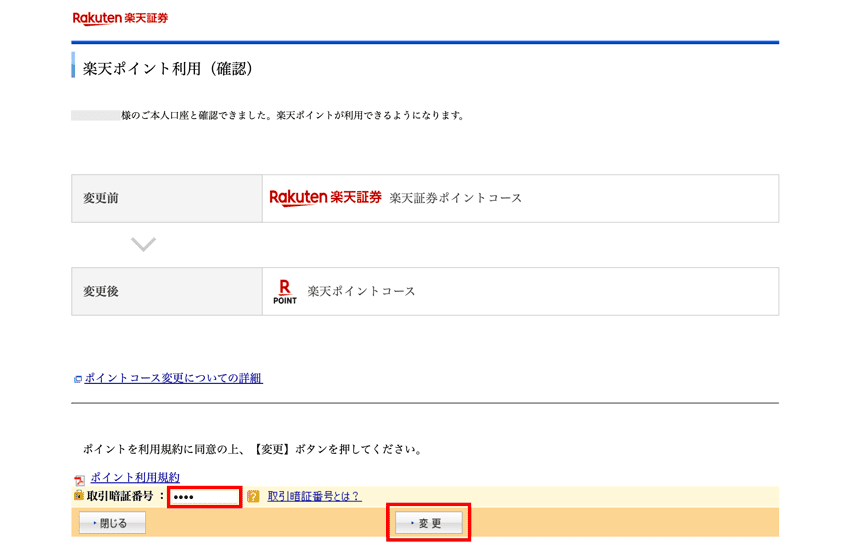Click the 取引暗証番号： label text
Viewport: 850px width, 544px height.
click(x=126, y=496)
